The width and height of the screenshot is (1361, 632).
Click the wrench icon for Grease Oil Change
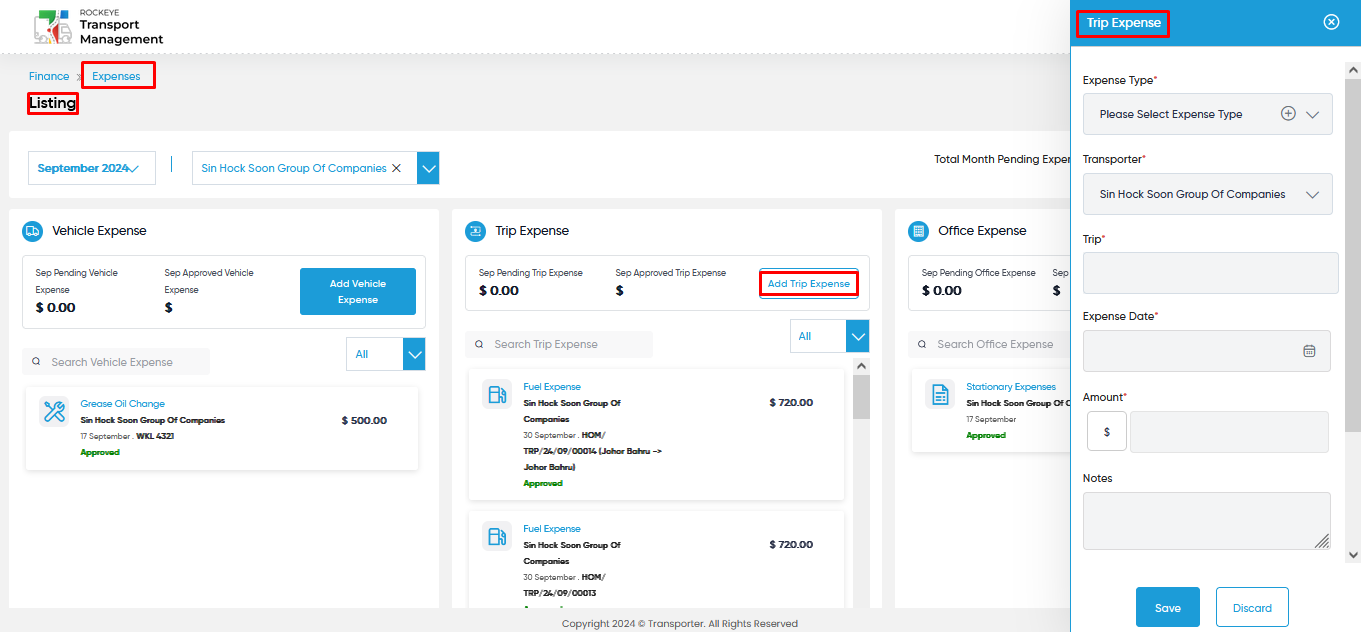[54, 412]
